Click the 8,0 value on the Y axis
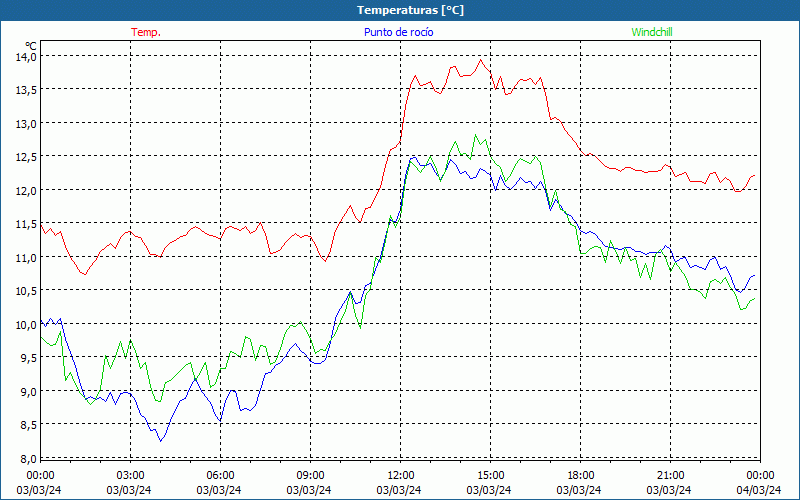This screenshot has height=500, width=800. pos(28,459)
